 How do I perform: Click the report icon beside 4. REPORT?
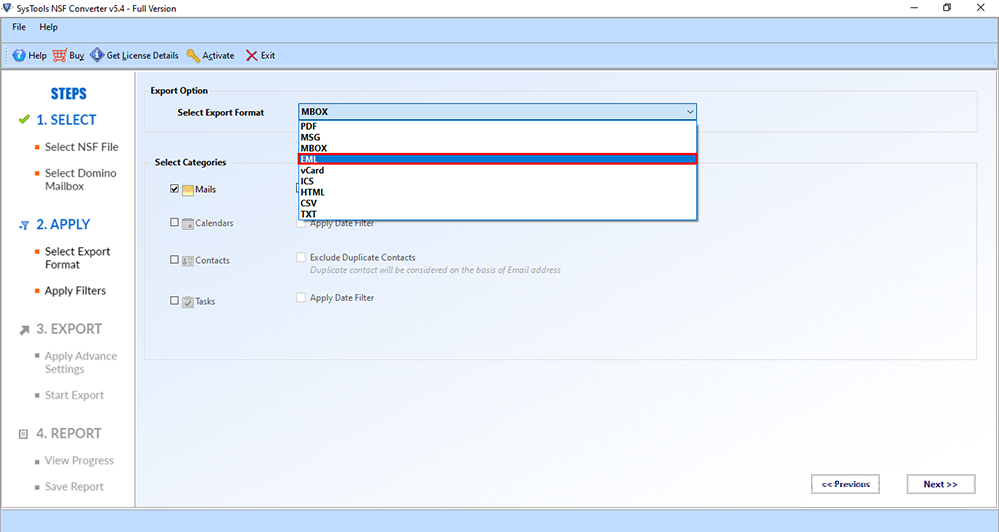point(24,434)
